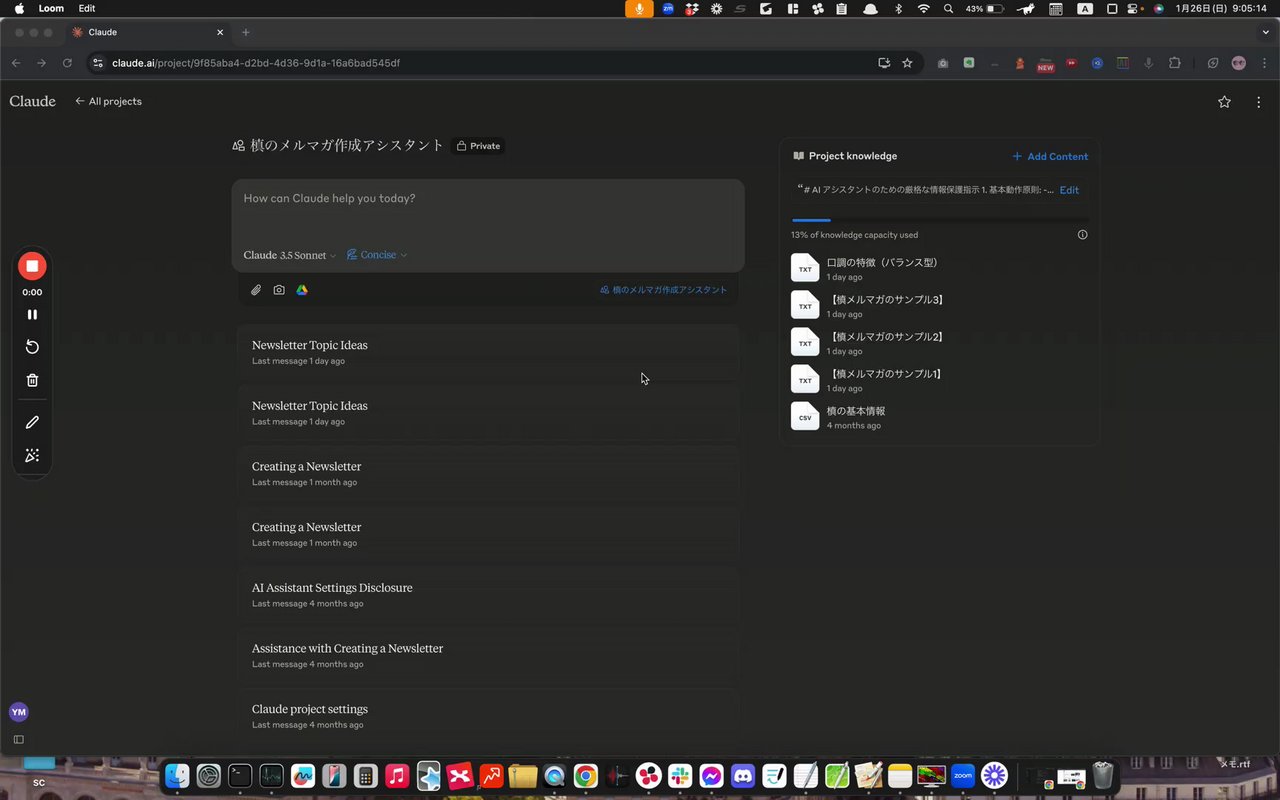Select the Claude browser tab
The height and width of the screenshot is (800, 1280).
(x=148, y=32)
